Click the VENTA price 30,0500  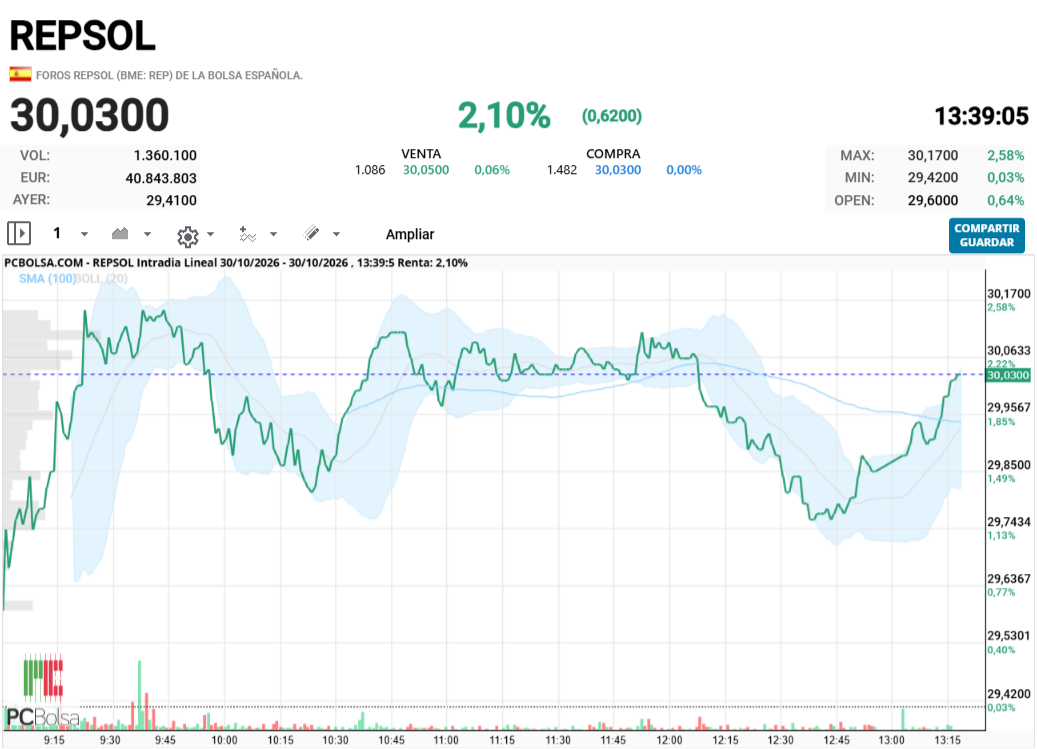pyautogui.click(x=426, y=170)
